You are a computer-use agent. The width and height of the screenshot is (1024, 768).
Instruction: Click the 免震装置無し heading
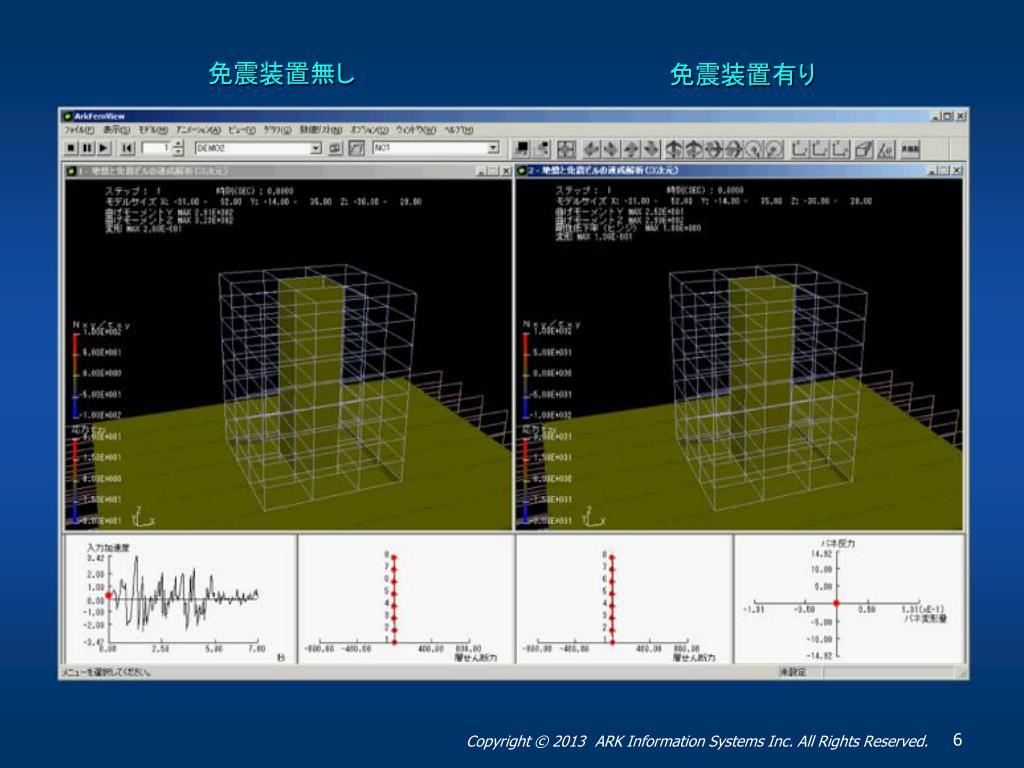282,74
